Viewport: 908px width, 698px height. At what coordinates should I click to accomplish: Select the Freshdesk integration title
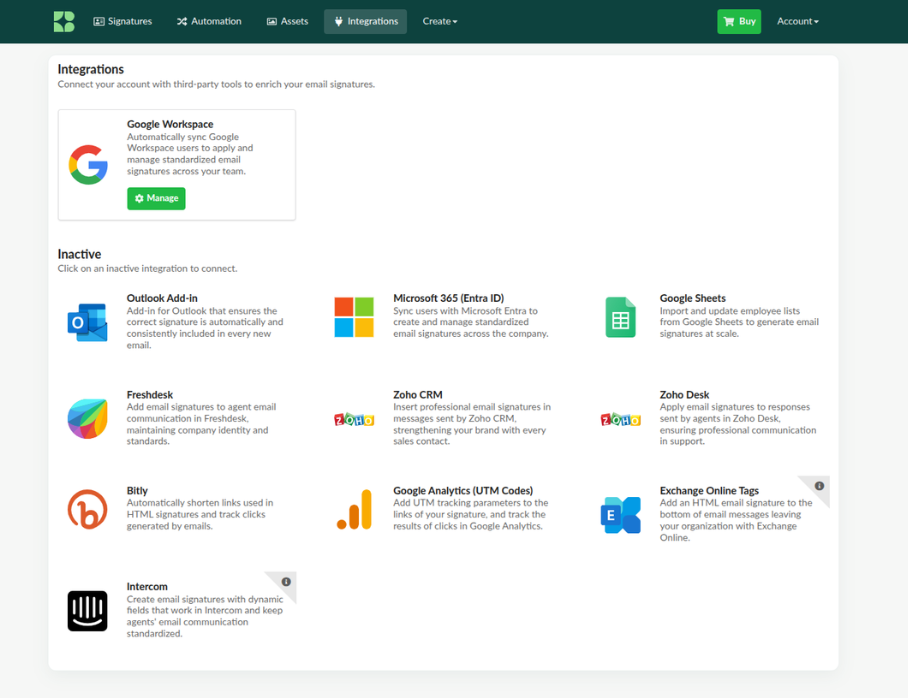(149, 394)
